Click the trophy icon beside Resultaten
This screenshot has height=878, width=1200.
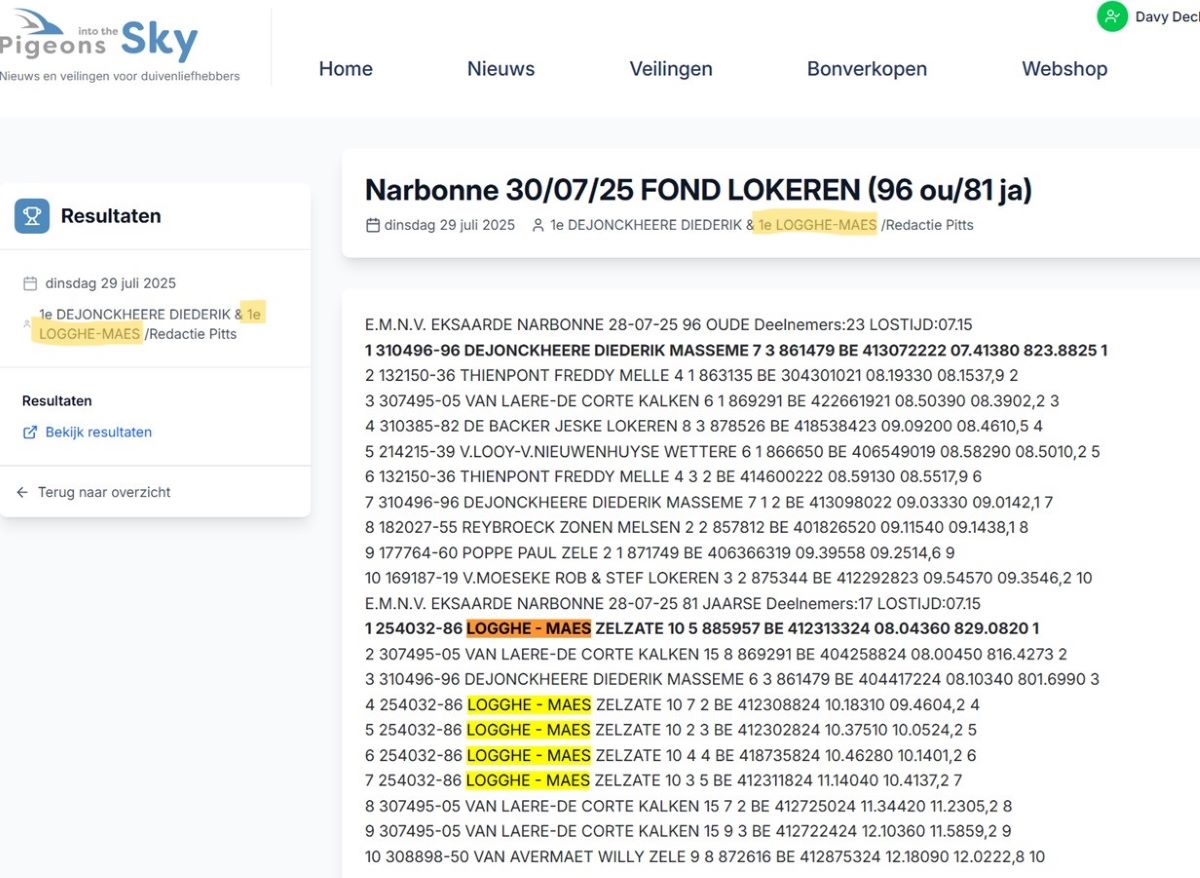[32, 216]
